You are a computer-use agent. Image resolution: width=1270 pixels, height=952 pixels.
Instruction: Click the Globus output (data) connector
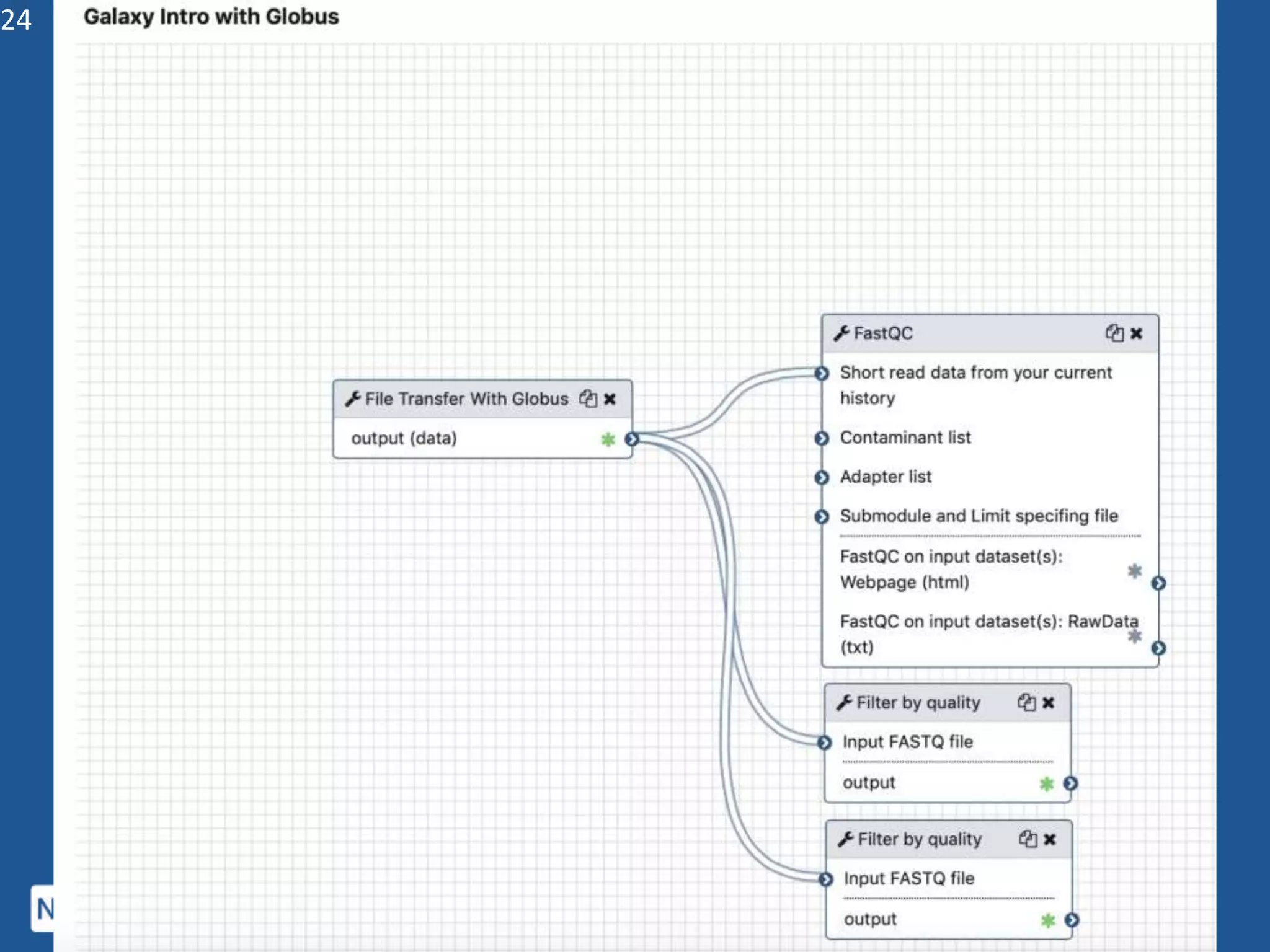pos(632,439)
